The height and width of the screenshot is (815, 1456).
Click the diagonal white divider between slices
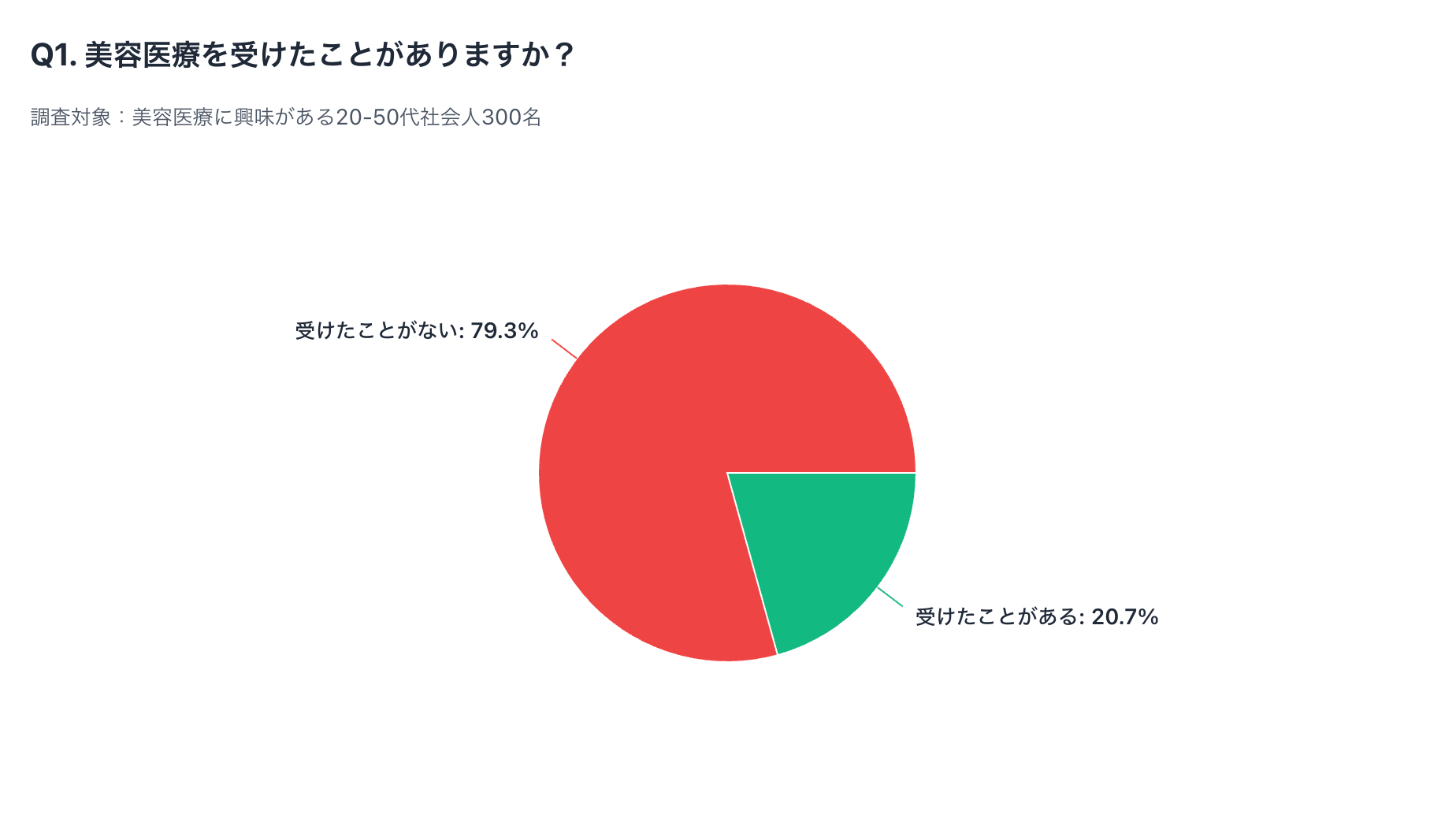coord(752,564)
